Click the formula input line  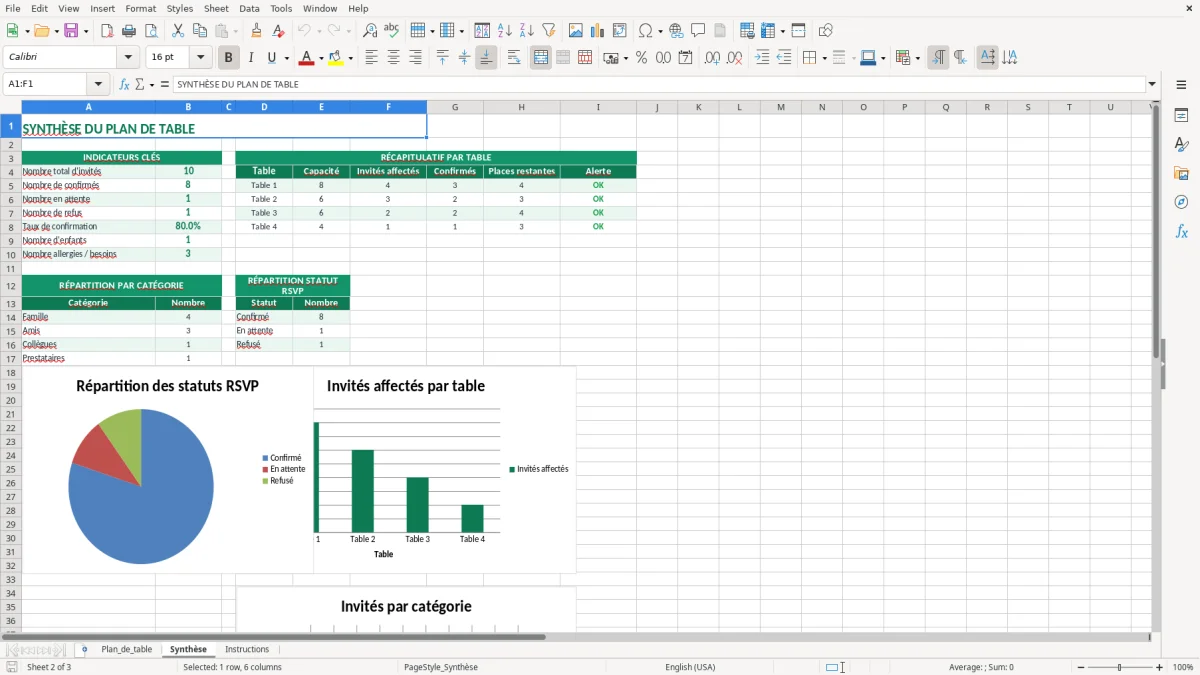pos(659,85)
